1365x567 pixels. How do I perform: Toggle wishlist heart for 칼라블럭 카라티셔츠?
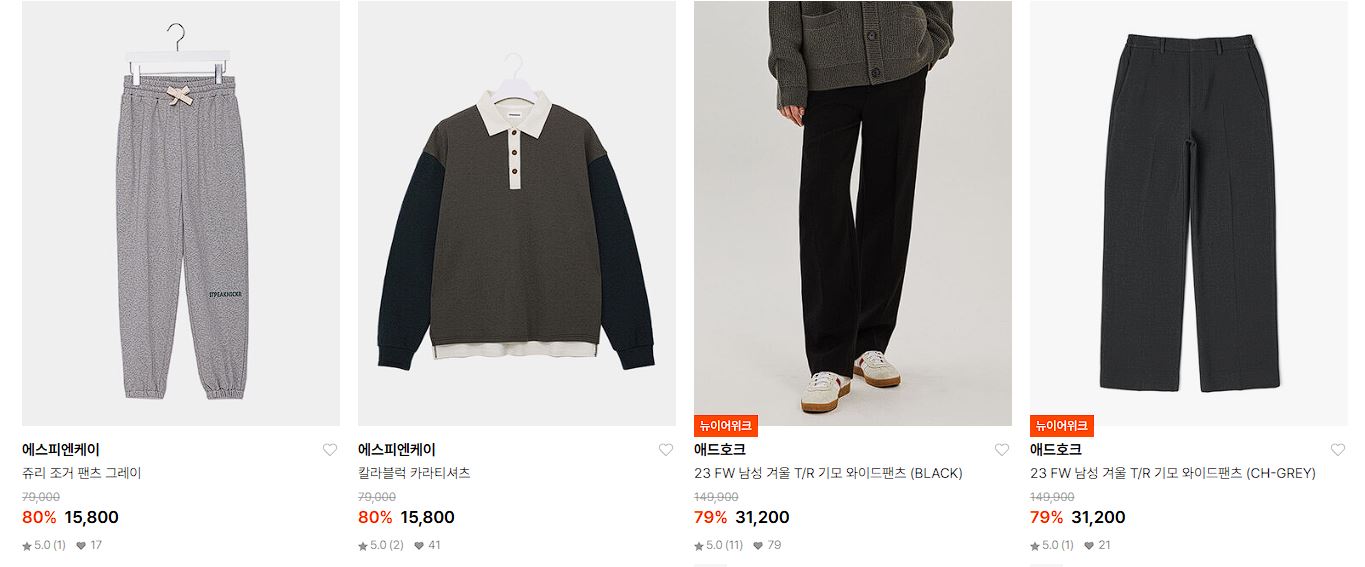(x=666, y=450)
